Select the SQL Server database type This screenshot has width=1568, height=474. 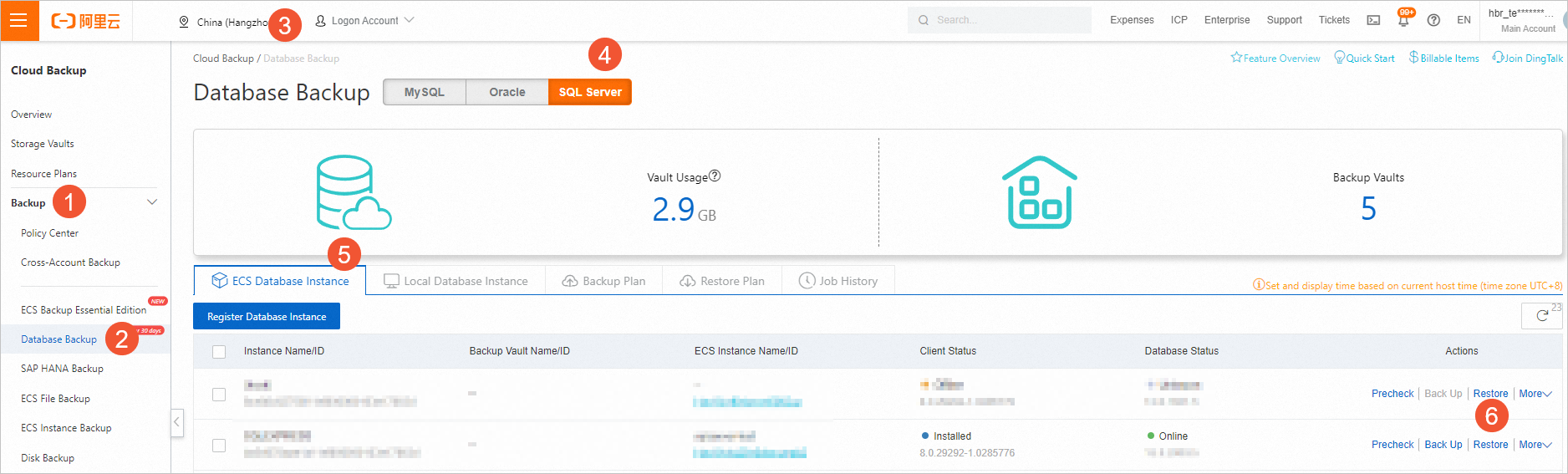tap(590, 92)
